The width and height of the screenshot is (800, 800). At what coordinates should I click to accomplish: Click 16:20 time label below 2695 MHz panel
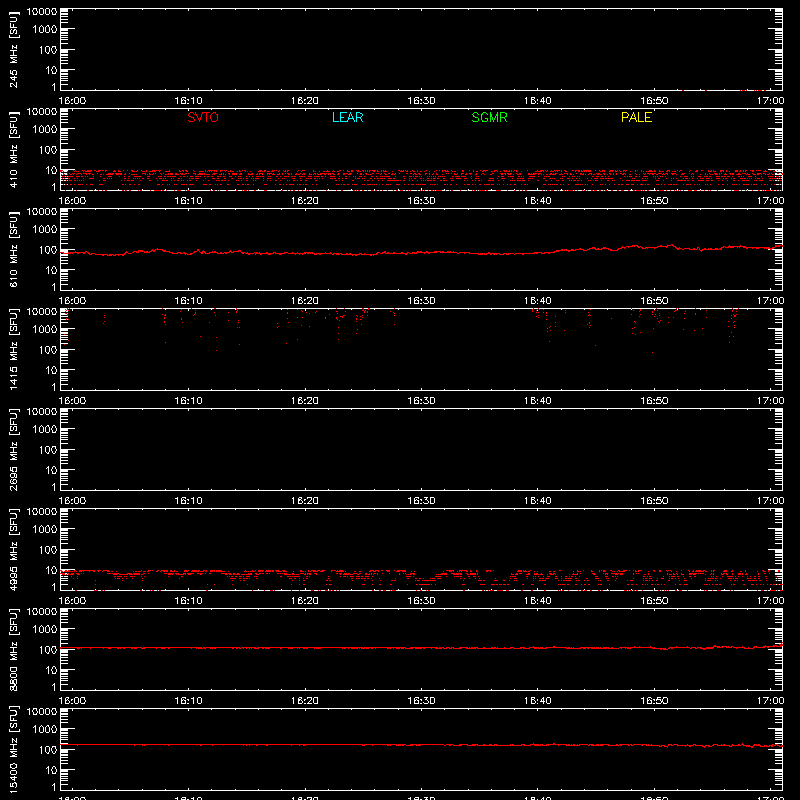(x=305, y=501)
